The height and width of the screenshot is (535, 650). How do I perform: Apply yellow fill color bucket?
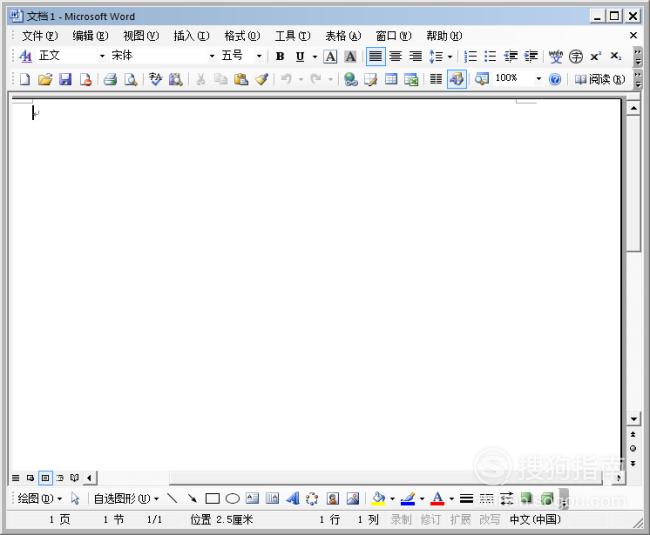(x=379, y=498)
